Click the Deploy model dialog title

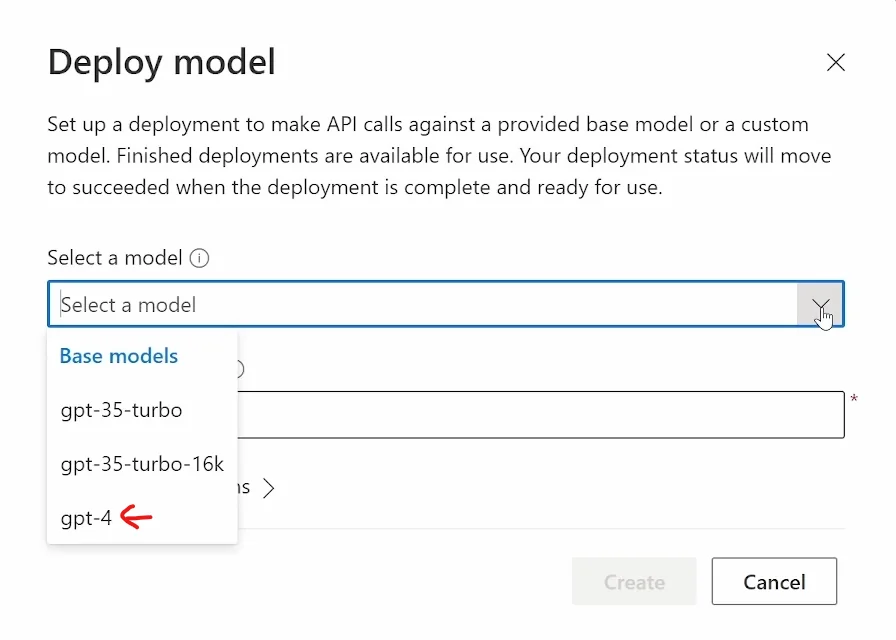click(161, 62)
